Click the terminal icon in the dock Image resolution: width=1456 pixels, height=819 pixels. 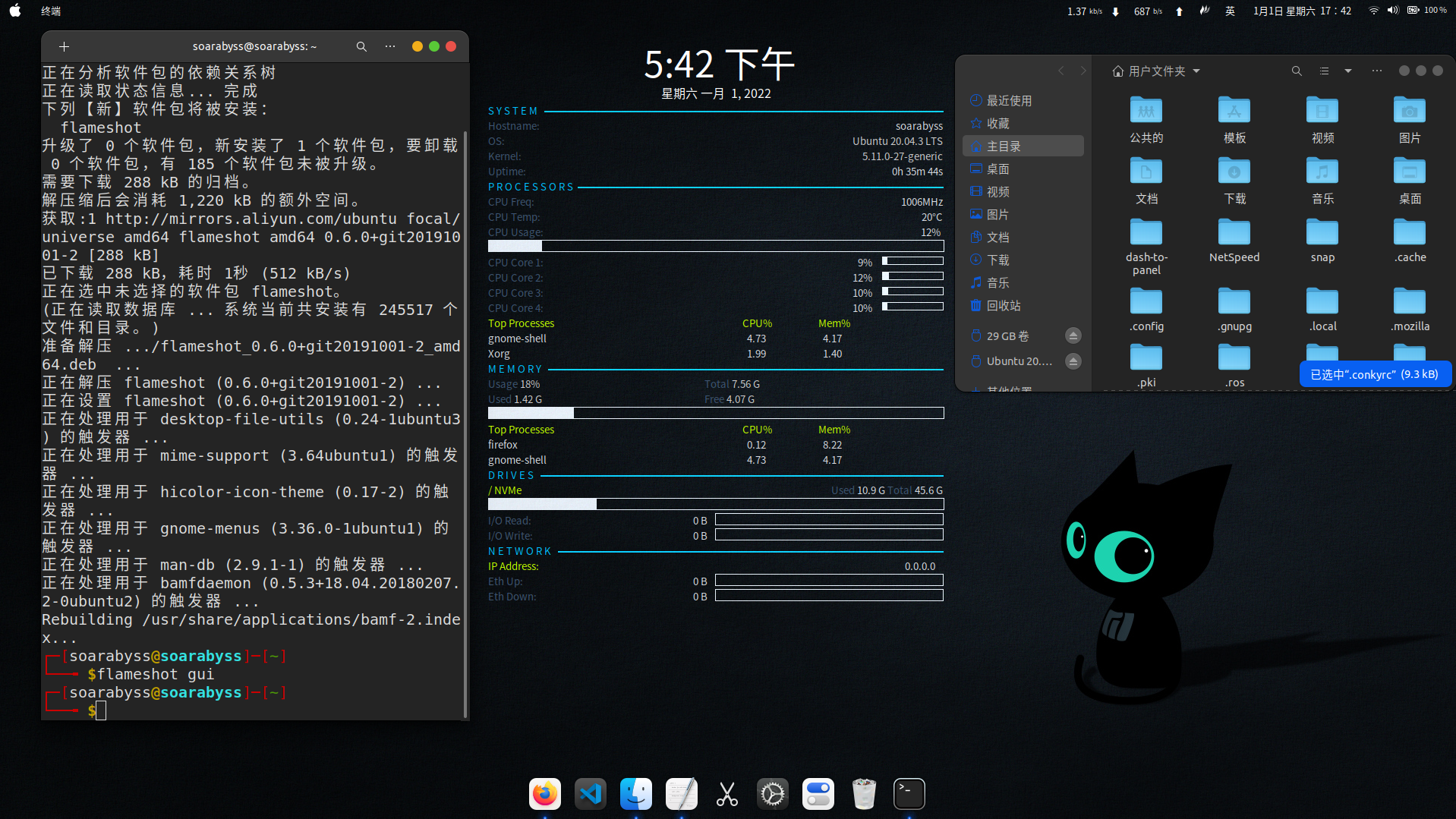tap(909, 793)
